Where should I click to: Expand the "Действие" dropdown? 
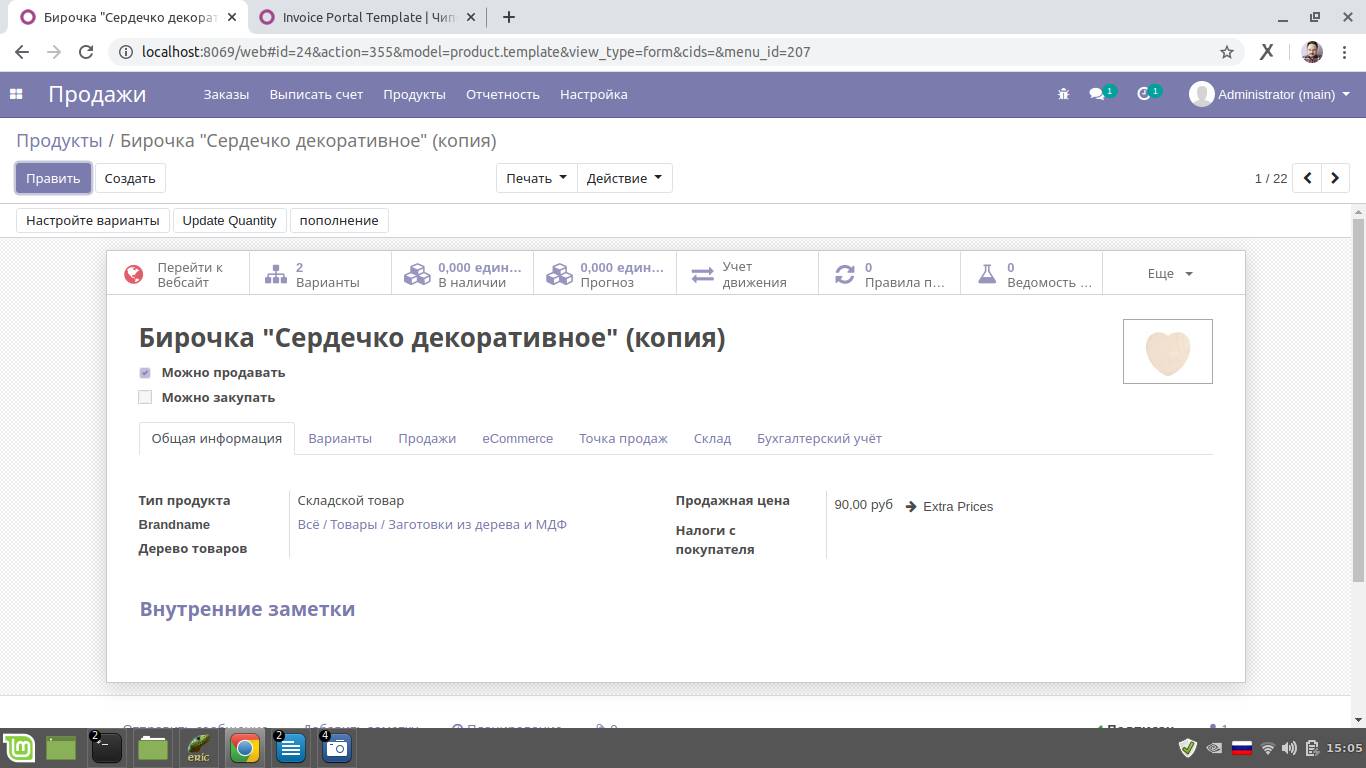click(x=624, y=178)
